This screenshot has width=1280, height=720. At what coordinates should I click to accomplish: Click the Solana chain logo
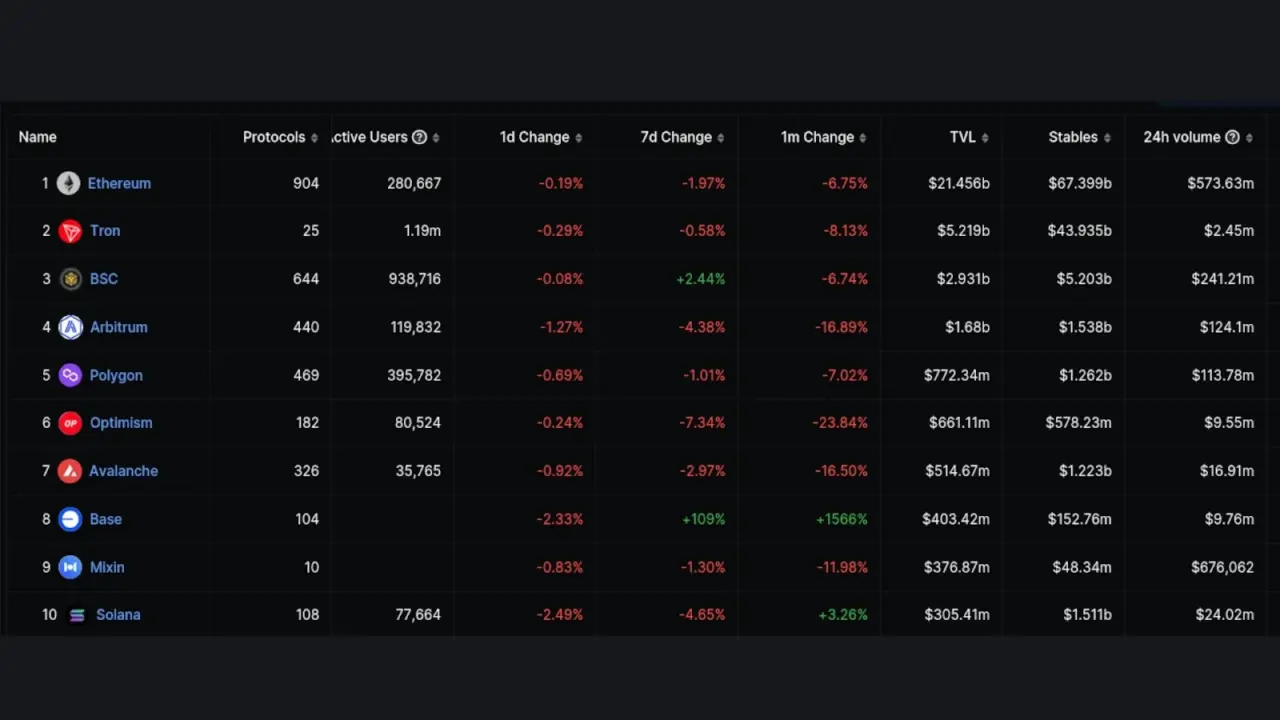[77, 615]
